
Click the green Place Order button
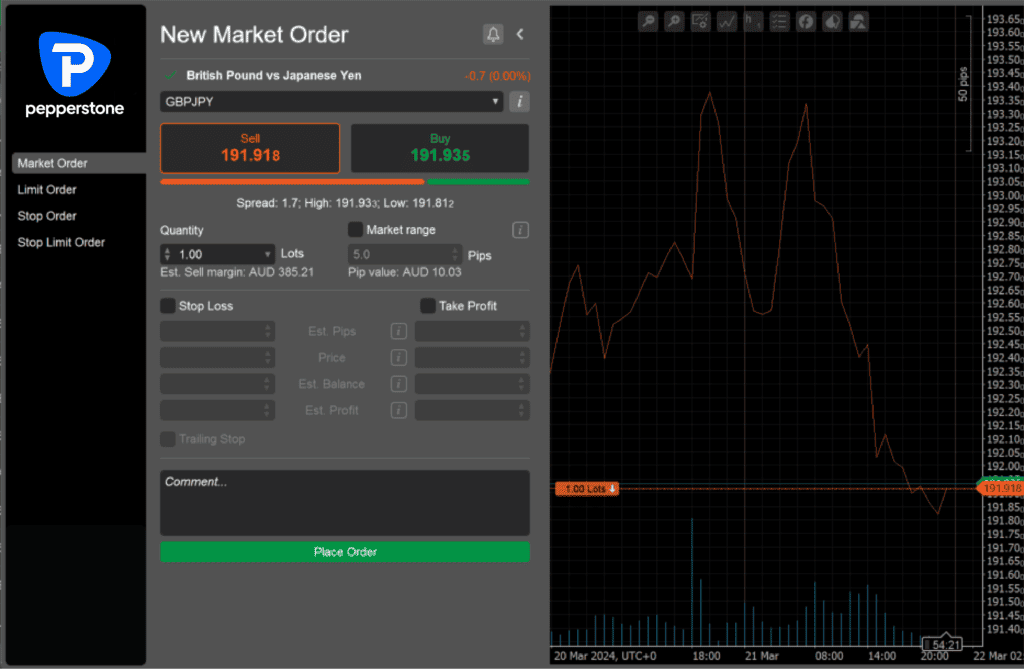click(x=344, y=551)
